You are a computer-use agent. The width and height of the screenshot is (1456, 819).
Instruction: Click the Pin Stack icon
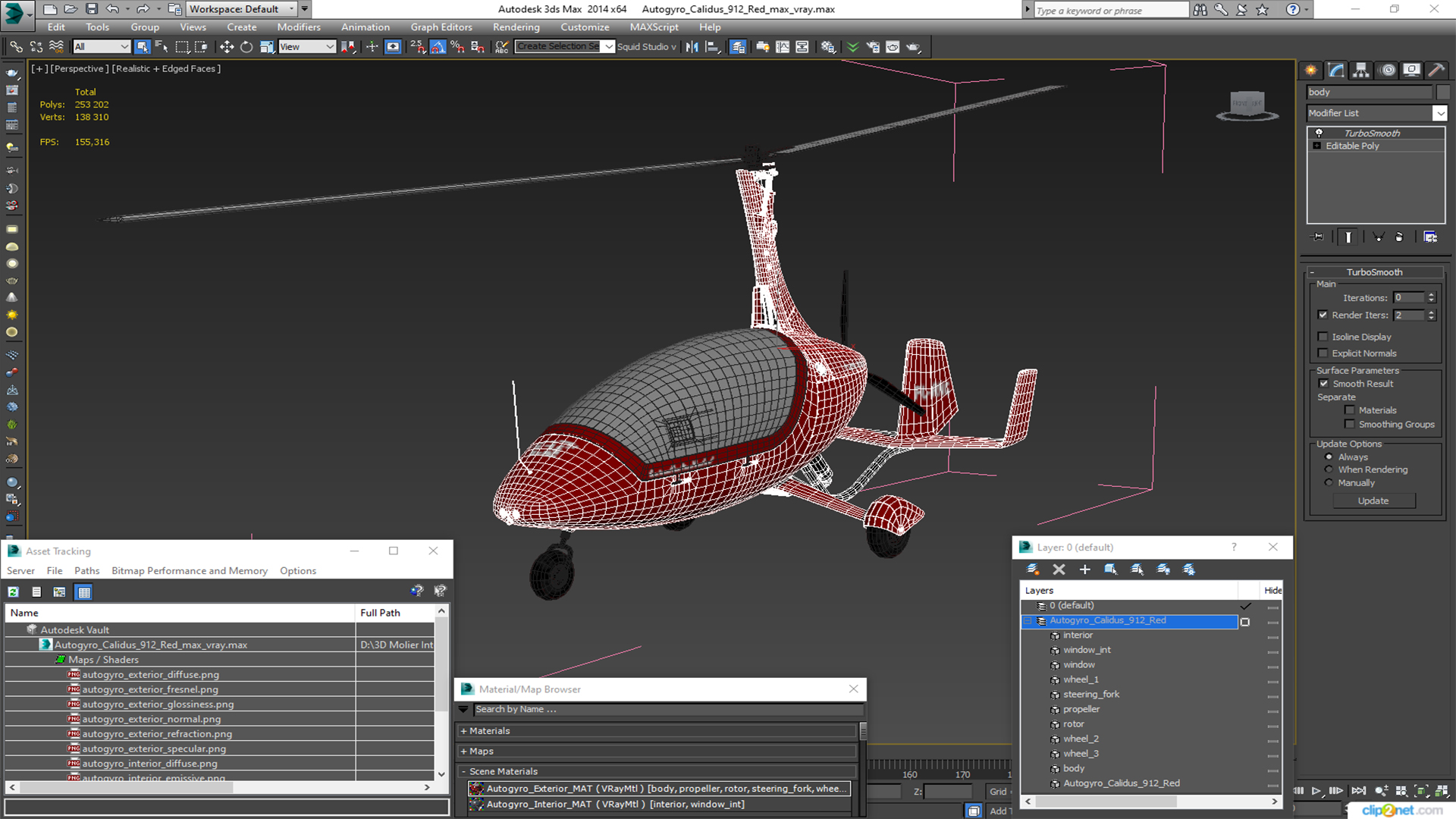tap(1318, 237)
